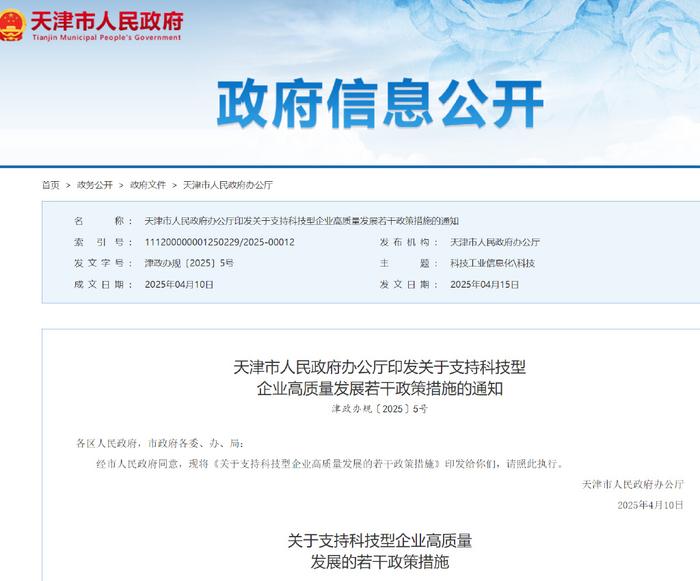Select document number 津政办规〔2025〕5号 in info table

(189, 263)
